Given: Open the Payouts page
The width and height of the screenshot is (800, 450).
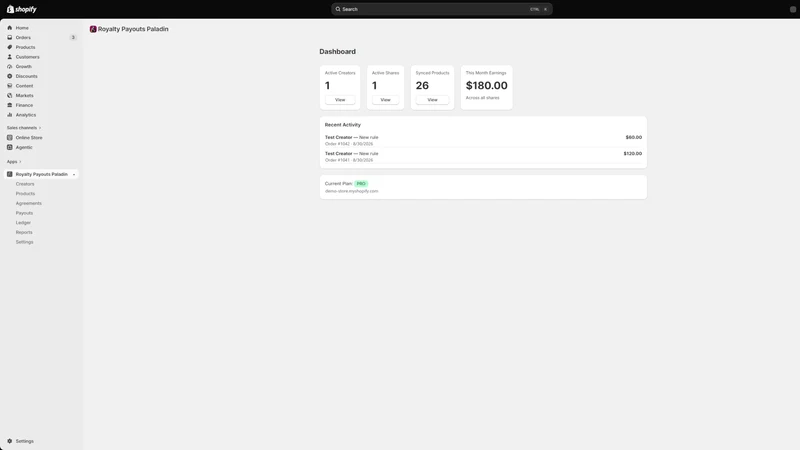Looking at the screenshot, I should (24, 213).
